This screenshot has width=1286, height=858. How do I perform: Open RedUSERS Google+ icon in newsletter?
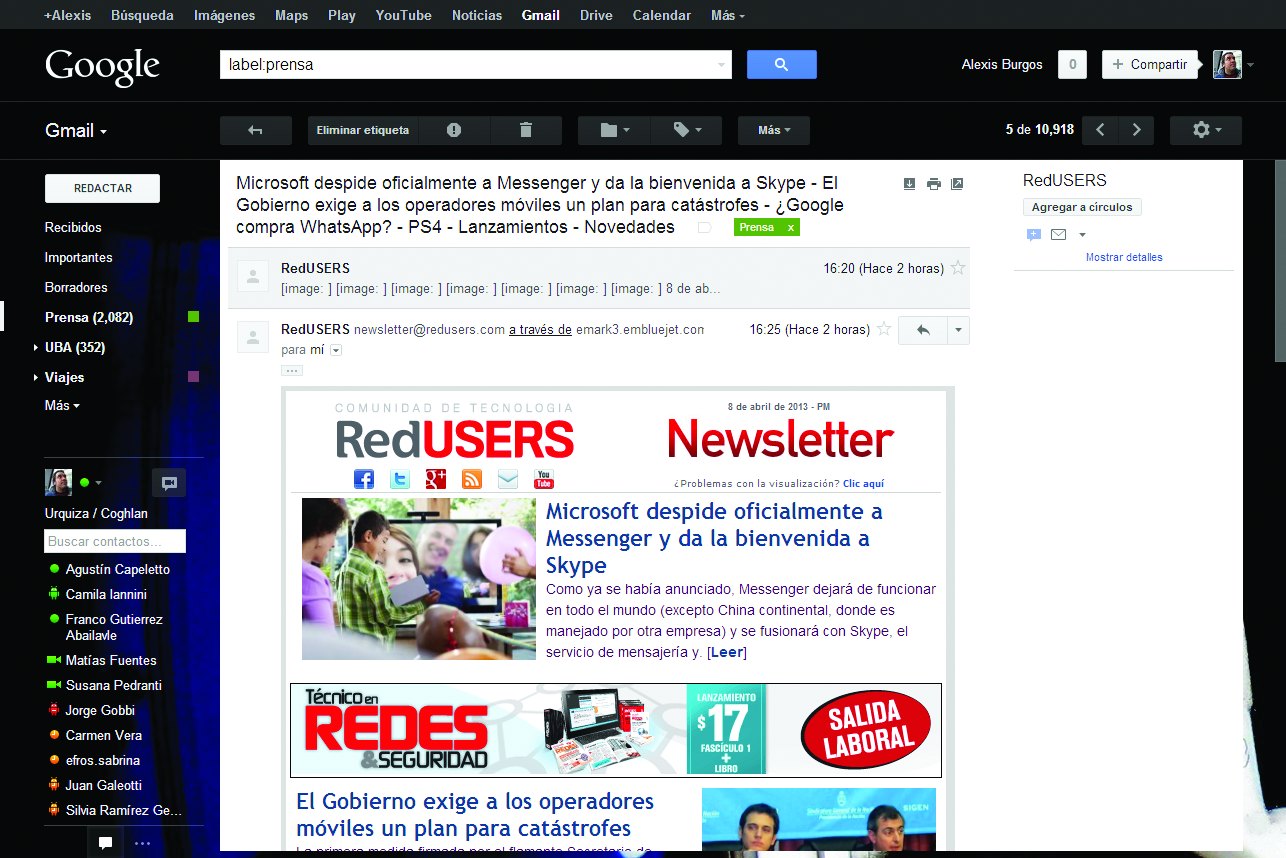(x=435, y=478)
